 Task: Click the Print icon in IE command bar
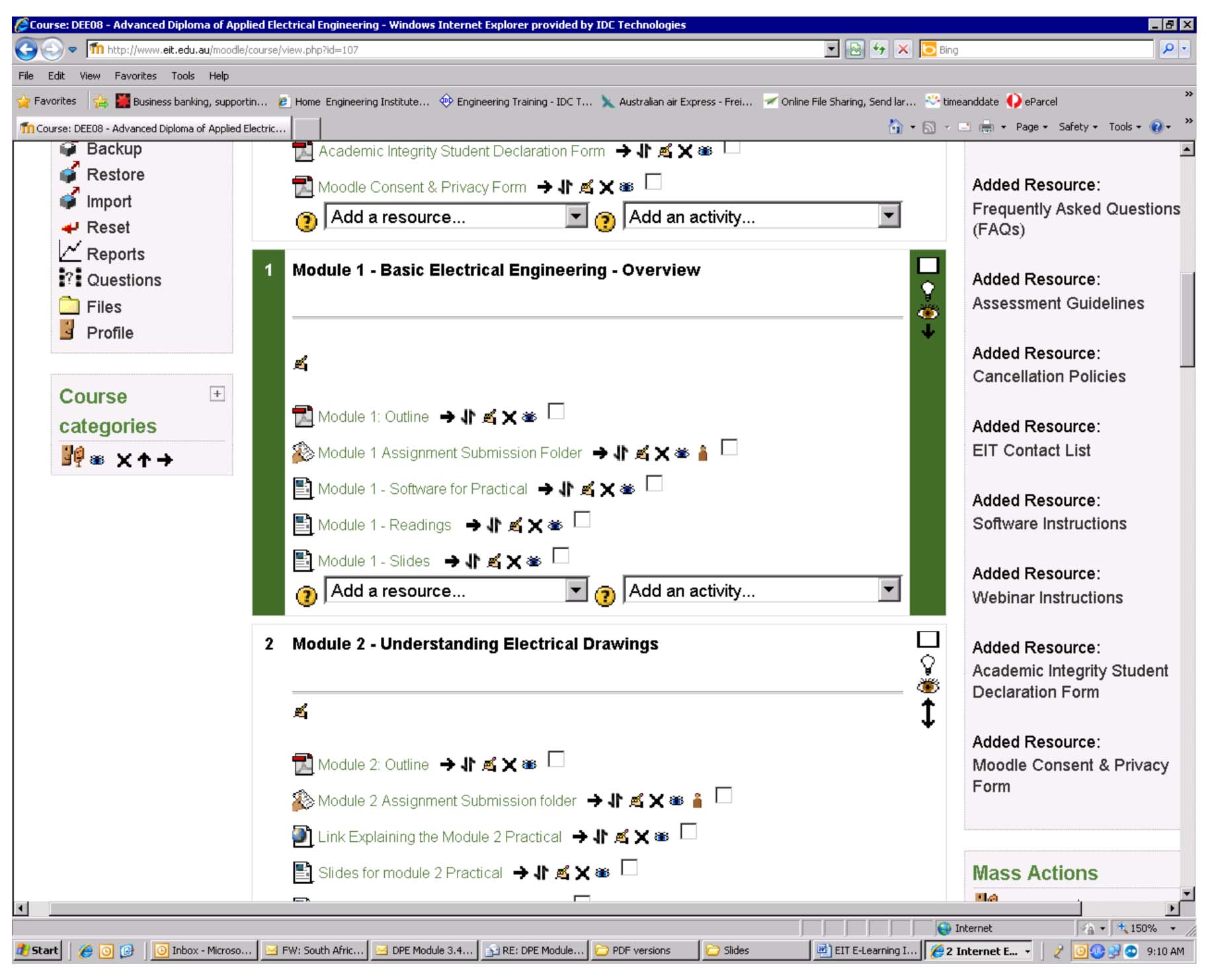coord(987,127)
